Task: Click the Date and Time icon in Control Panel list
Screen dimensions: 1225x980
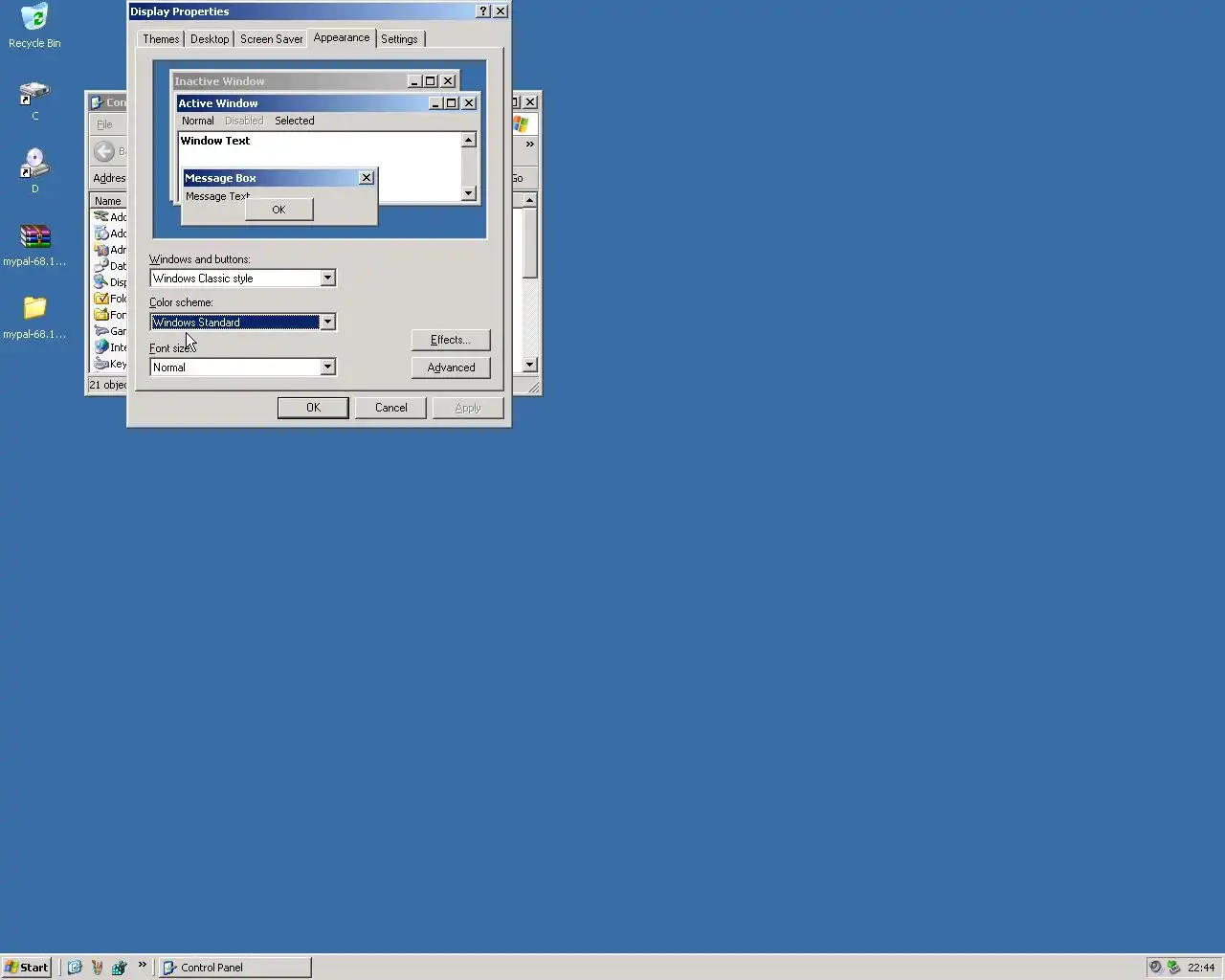Action: pyautogui.click(x=101, y=266)
